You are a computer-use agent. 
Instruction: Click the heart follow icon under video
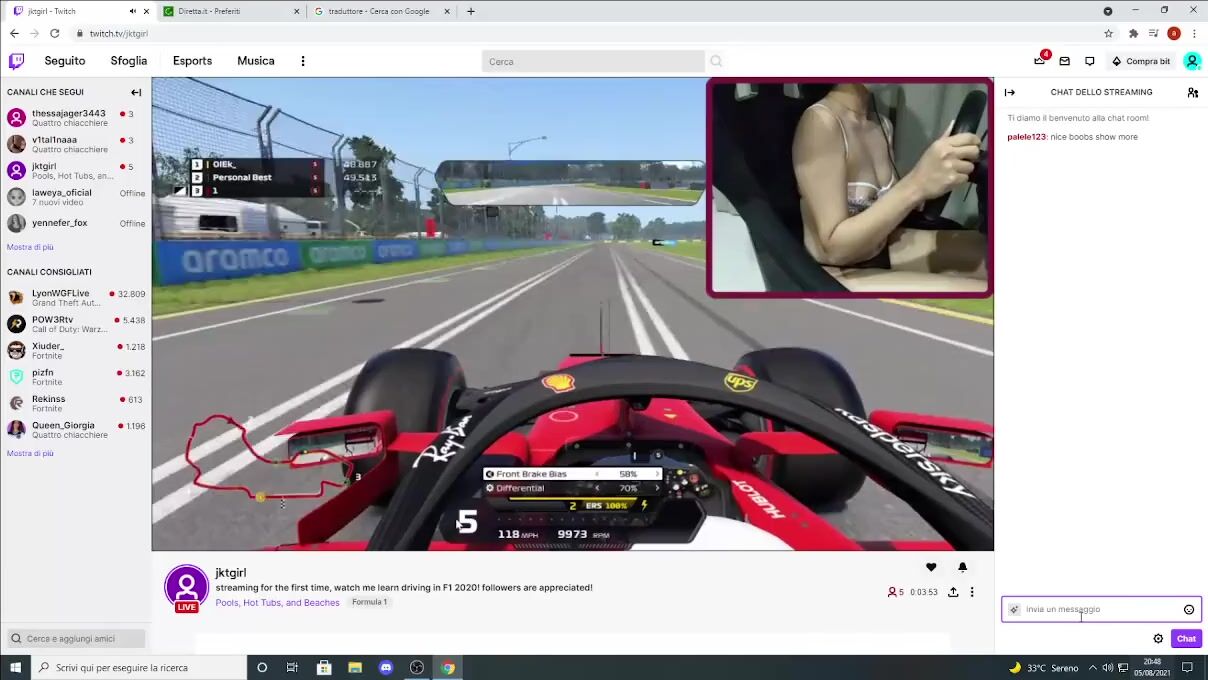click(x=931, y=568)
